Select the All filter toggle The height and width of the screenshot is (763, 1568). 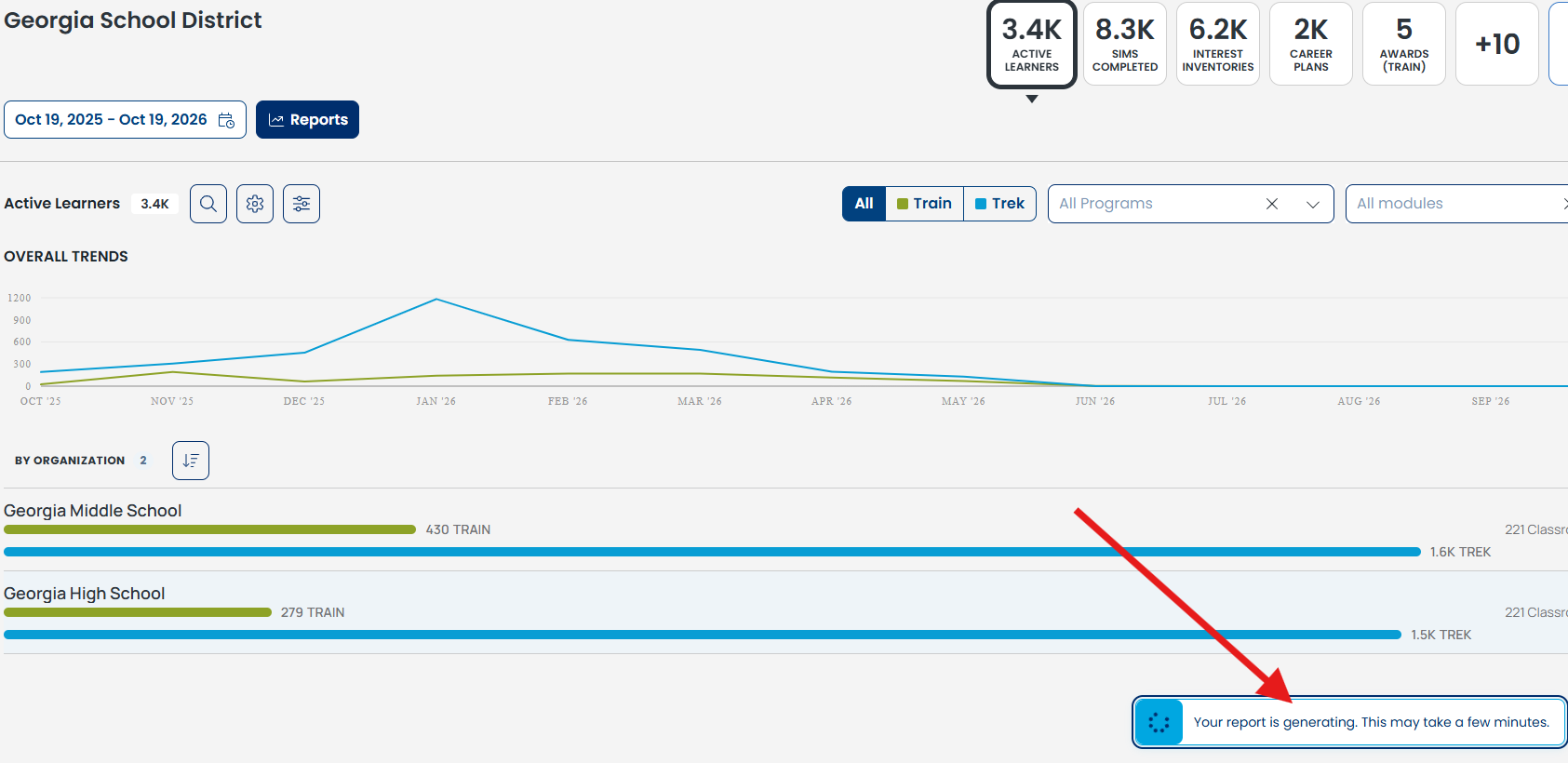864,204
